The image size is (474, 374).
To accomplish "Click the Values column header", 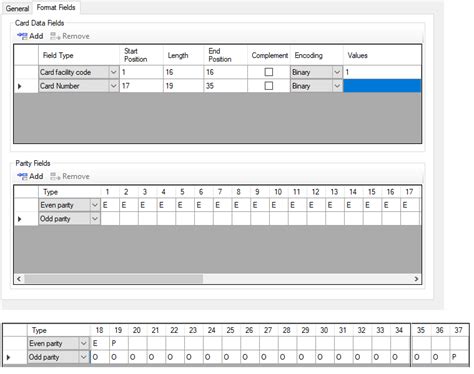I will 382,55.
